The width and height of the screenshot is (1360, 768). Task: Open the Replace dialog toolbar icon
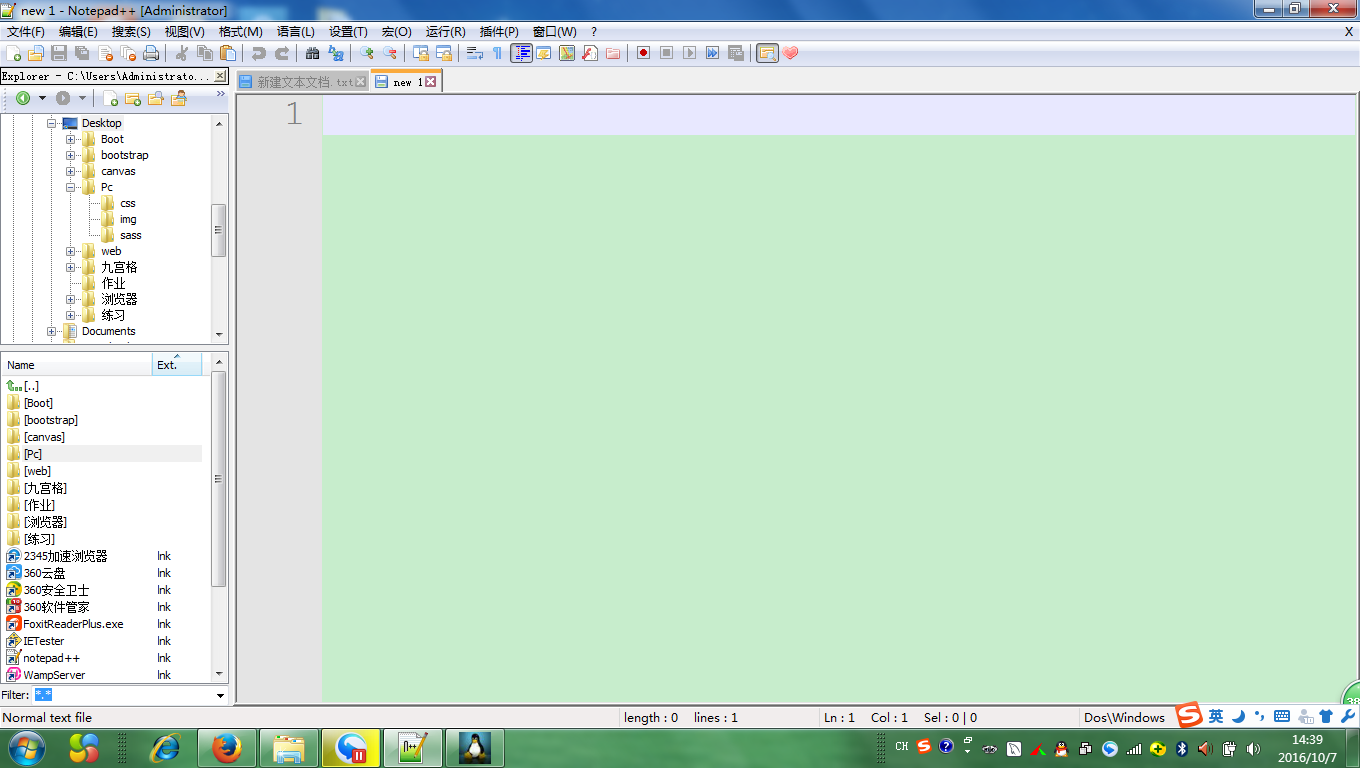click(x=336, y=53)
